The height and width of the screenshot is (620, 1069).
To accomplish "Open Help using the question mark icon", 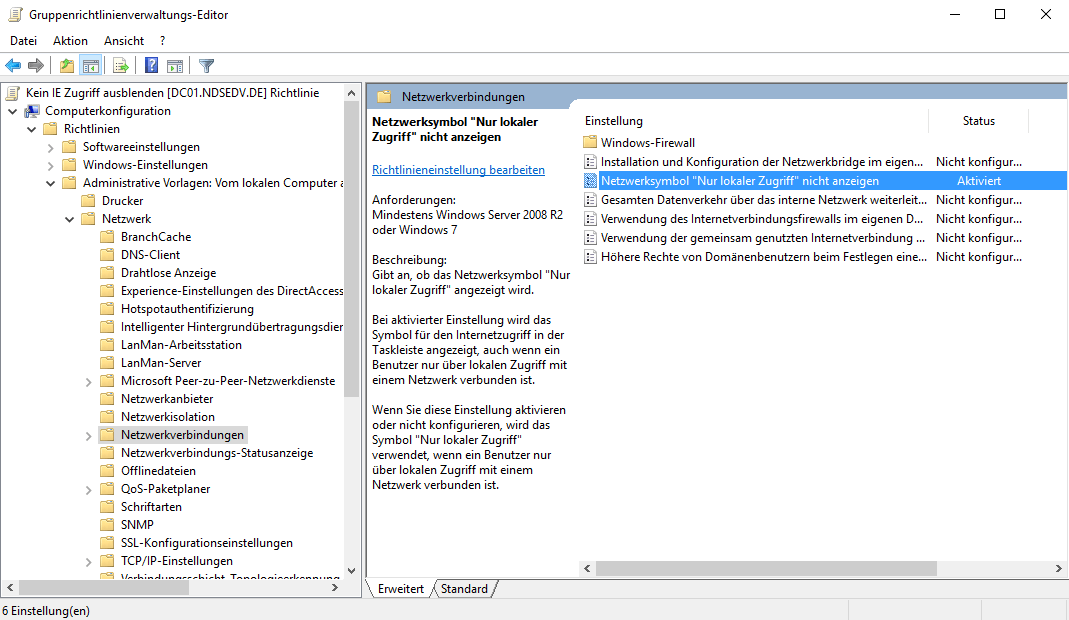I will [x=151, y=66].
